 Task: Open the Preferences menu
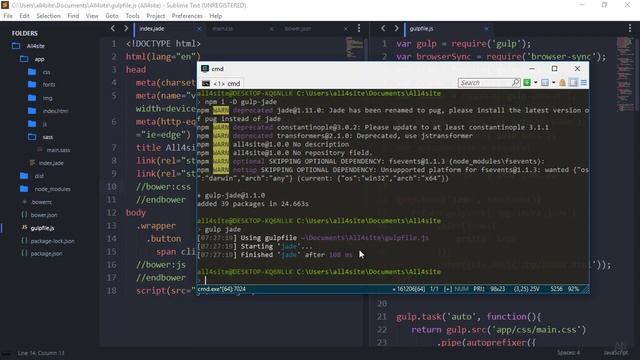(187, 16)
